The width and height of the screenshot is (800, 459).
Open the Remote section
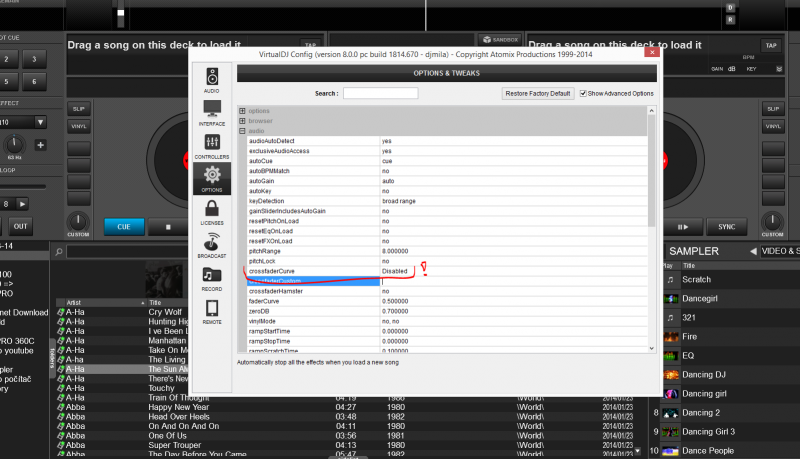pos(212,312)
